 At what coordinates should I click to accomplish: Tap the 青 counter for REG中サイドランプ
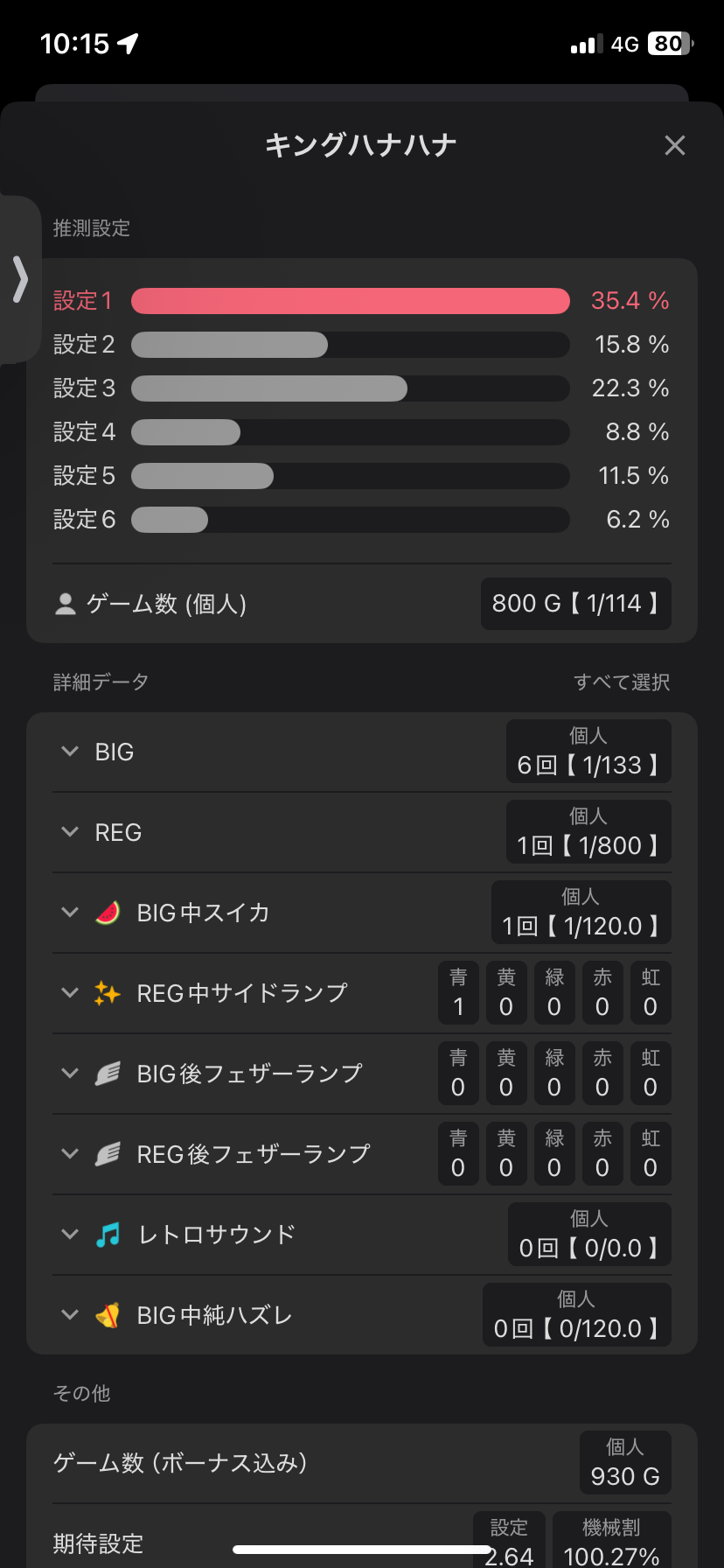[458, 993]
